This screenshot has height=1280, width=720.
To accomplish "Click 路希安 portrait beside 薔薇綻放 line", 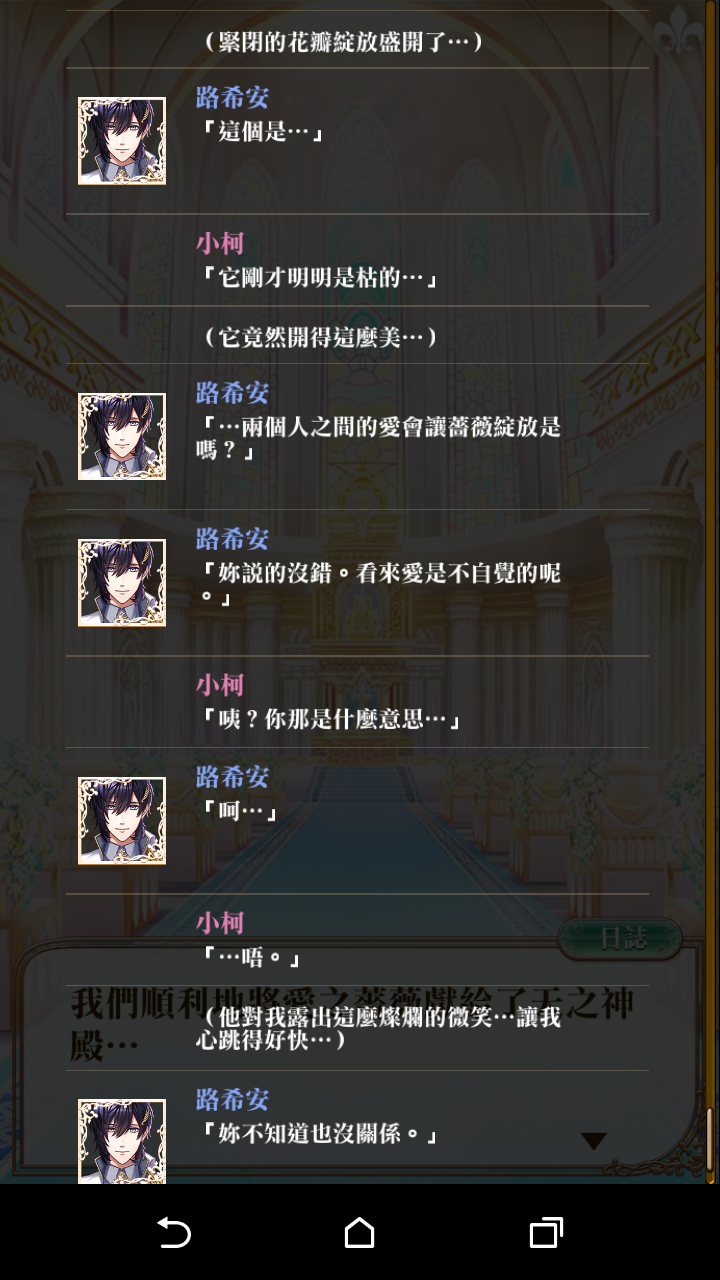I will [122, 436].
